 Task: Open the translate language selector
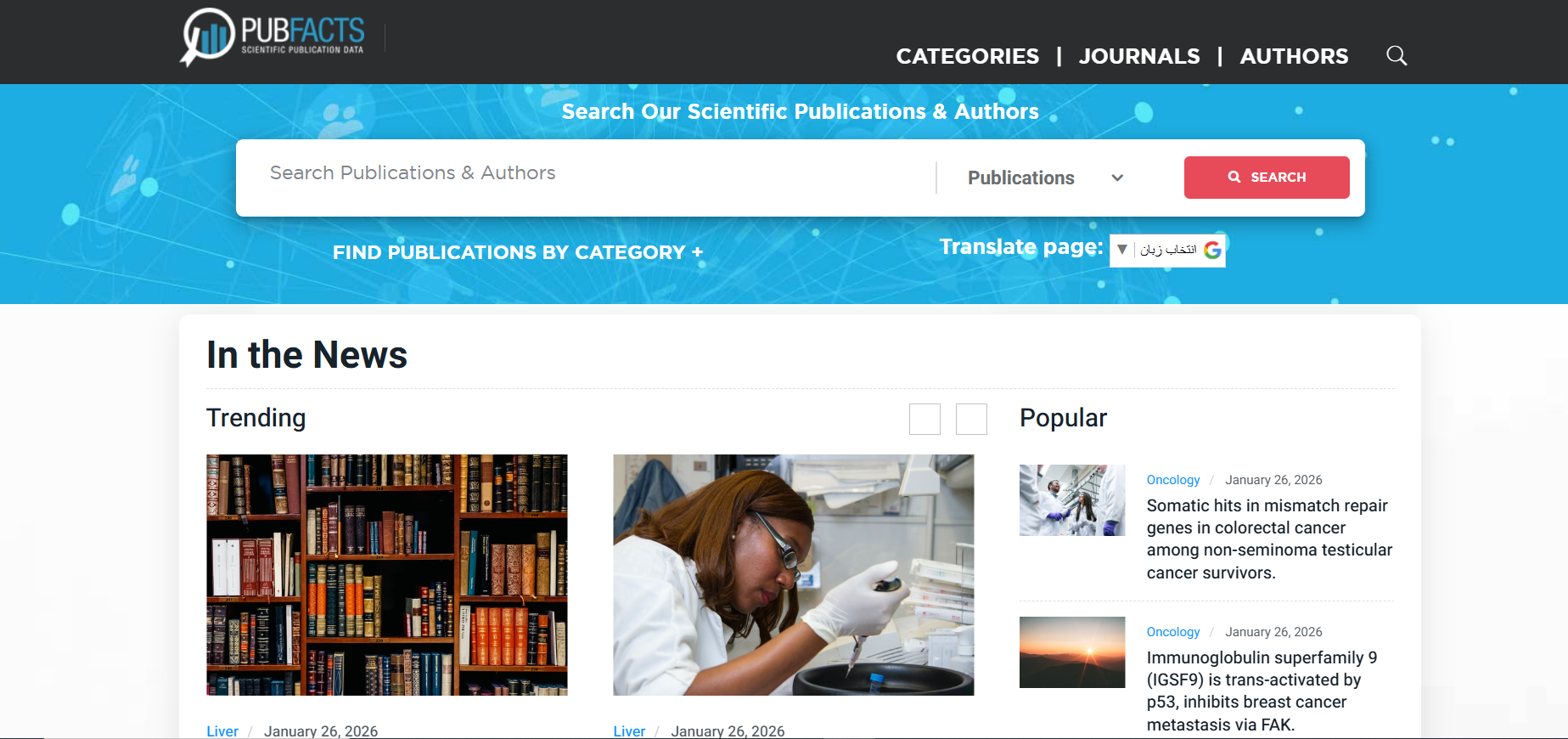1167,250
